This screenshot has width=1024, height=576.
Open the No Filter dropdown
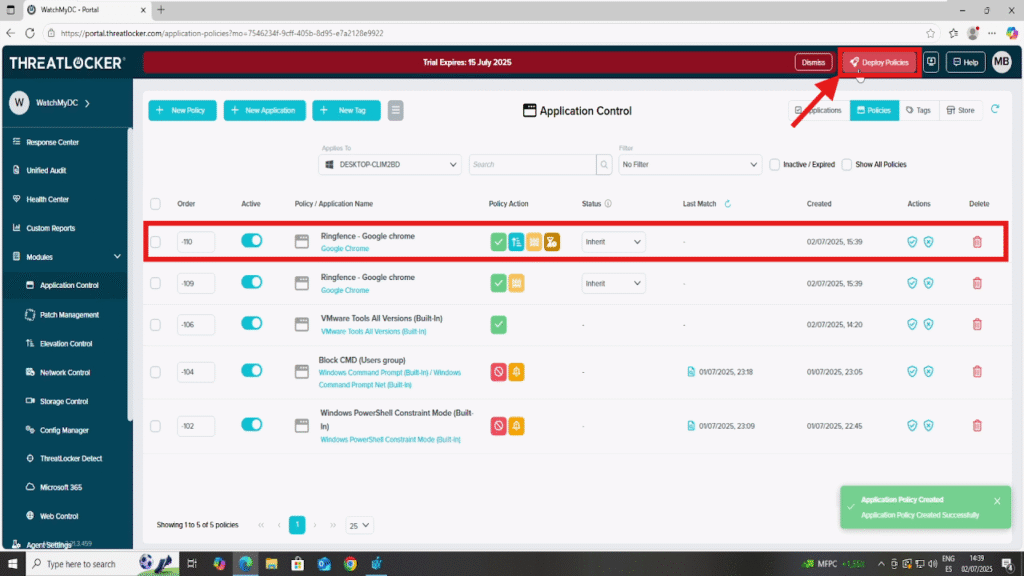[690, 165]
